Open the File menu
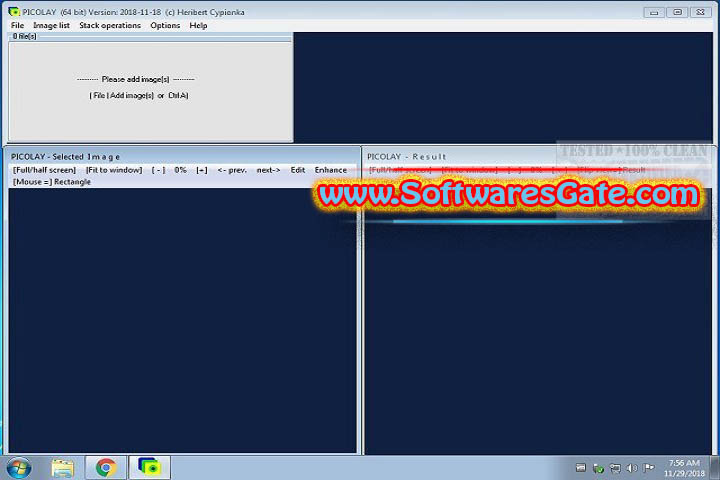 [17, 25]
